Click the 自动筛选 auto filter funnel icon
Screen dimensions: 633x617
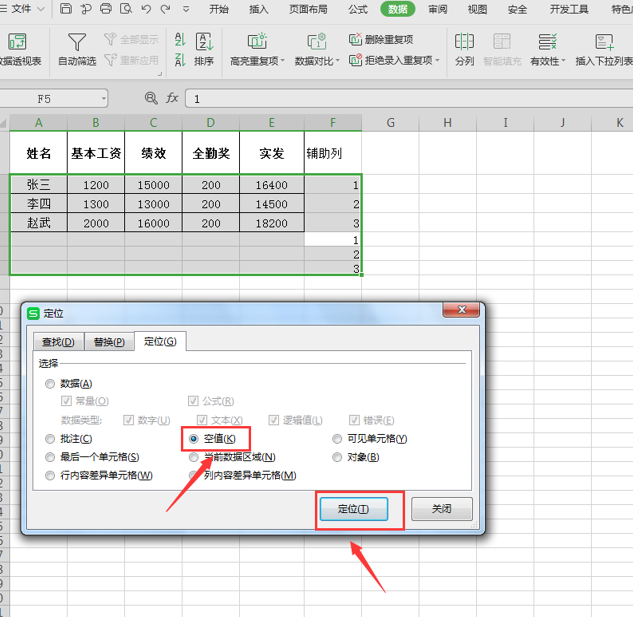(77, 42)
